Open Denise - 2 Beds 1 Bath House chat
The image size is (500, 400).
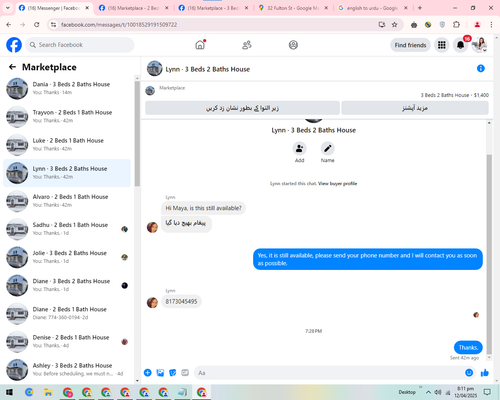coord(67,341)
